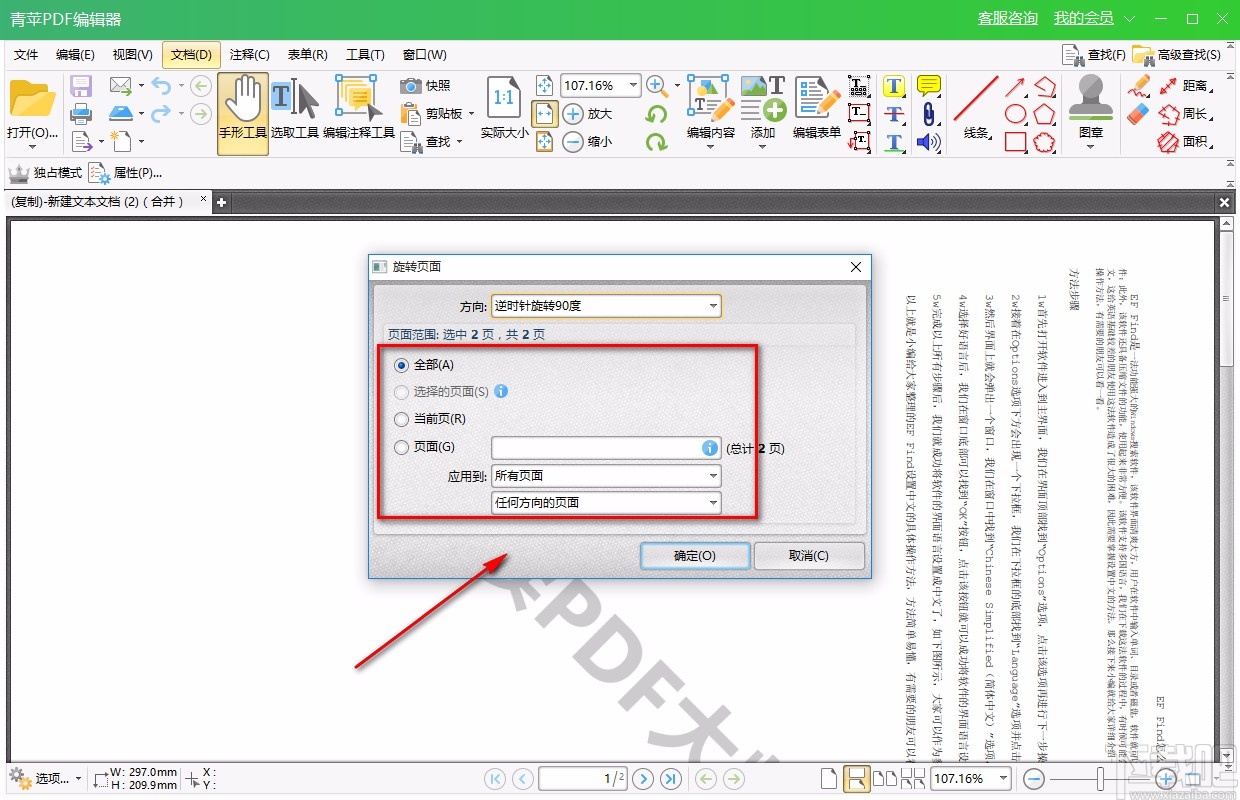1240x800 pixels.
Task: Click the page number field in the status bar
Action: (x=583, y=778)
